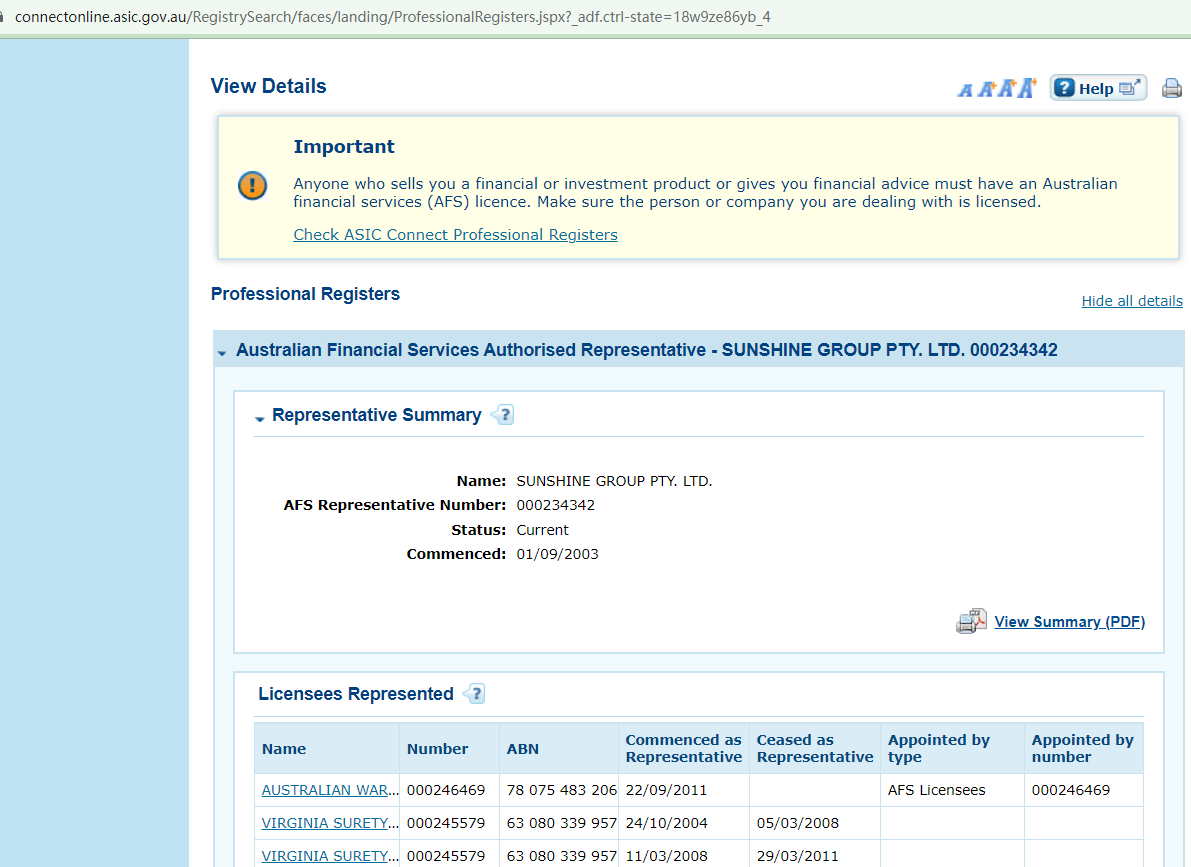Screen dimensions: 1191x867
Task: Open help icon beside Representative Summary
Action: coord(503,415)
